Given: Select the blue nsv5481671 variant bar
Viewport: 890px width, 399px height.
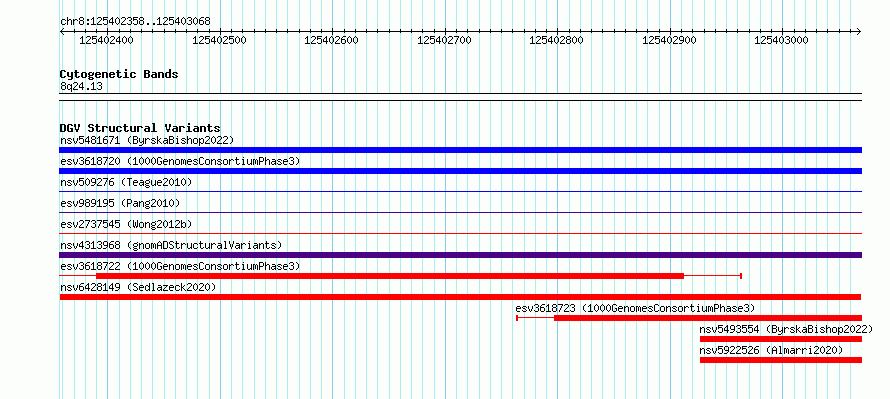Looking at the screenshot, I should coord(460,150).
